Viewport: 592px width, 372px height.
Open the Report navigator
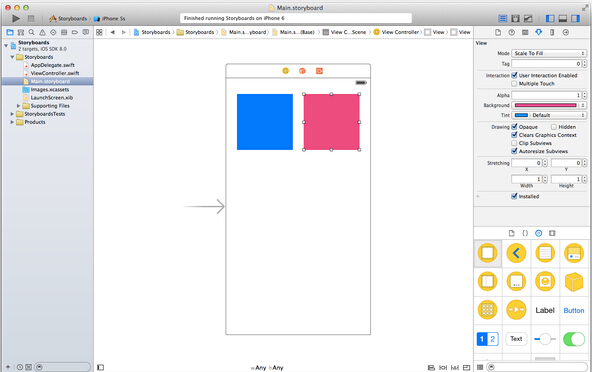(86, 32)
